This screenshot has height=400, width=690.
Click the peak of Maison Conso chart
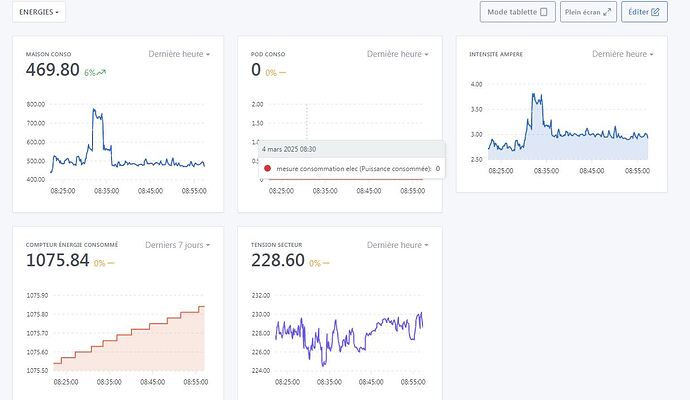point(95,111)
